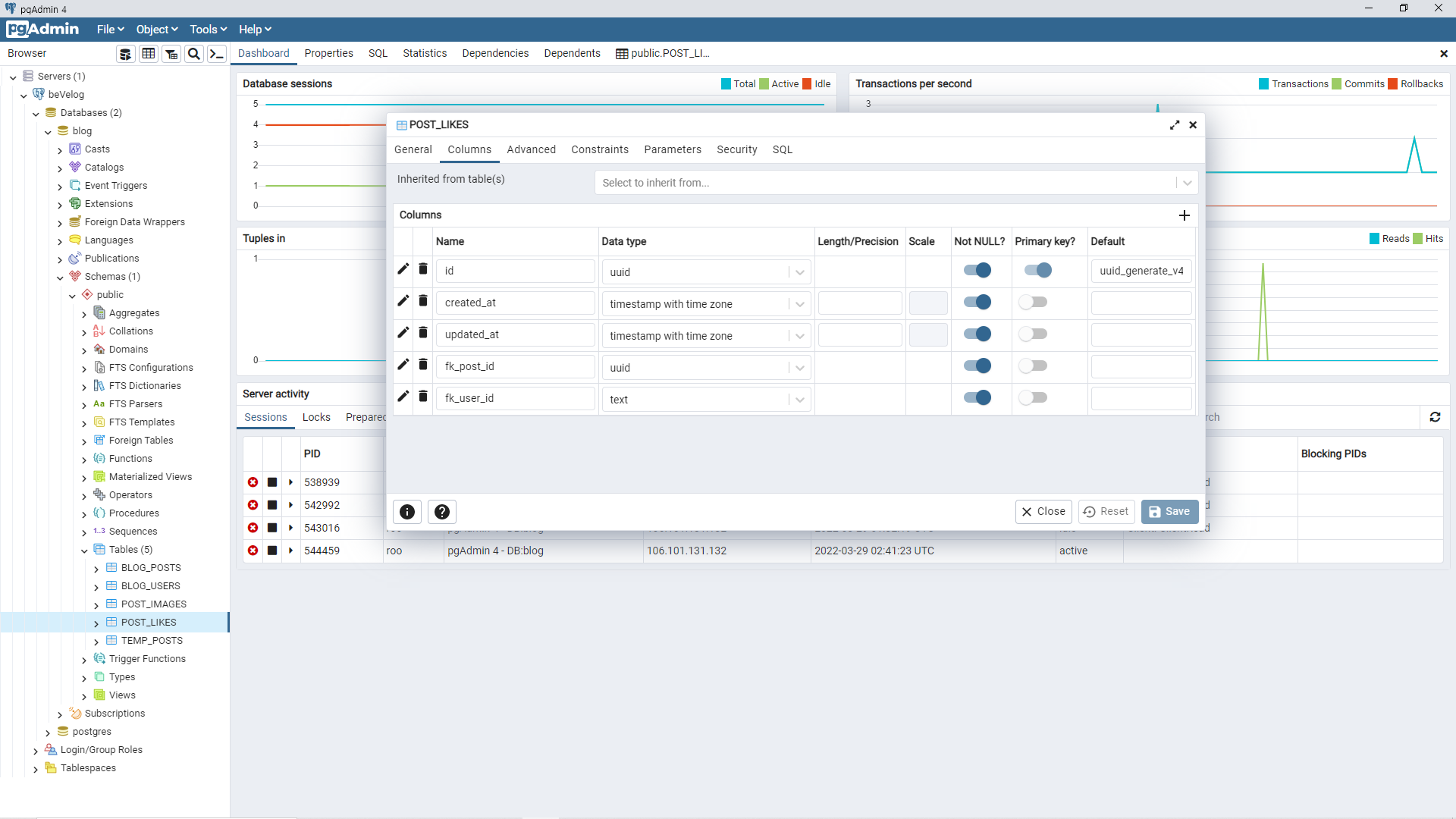Collapse the Tables (5) tree node
This screenshot has width=1456, height=819.
[x=84, y=551]
